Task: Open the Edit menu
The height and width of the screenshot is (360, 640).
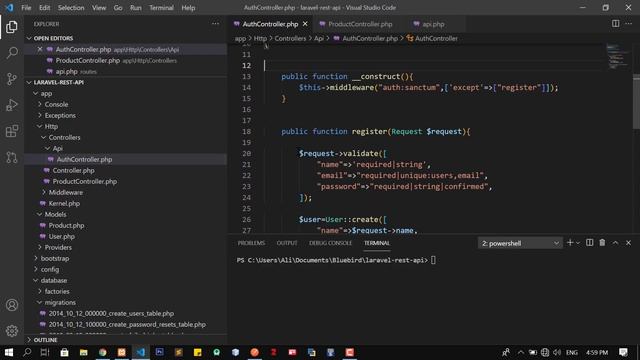Action: tap(44, 8)
